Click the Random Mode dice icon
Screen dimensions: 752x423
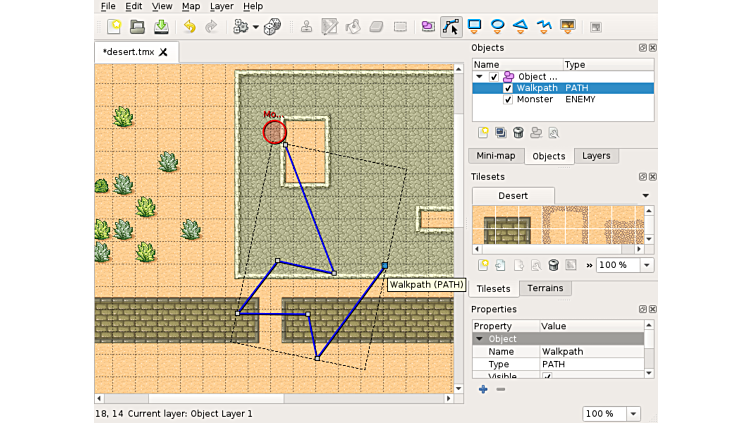point(272,27)
